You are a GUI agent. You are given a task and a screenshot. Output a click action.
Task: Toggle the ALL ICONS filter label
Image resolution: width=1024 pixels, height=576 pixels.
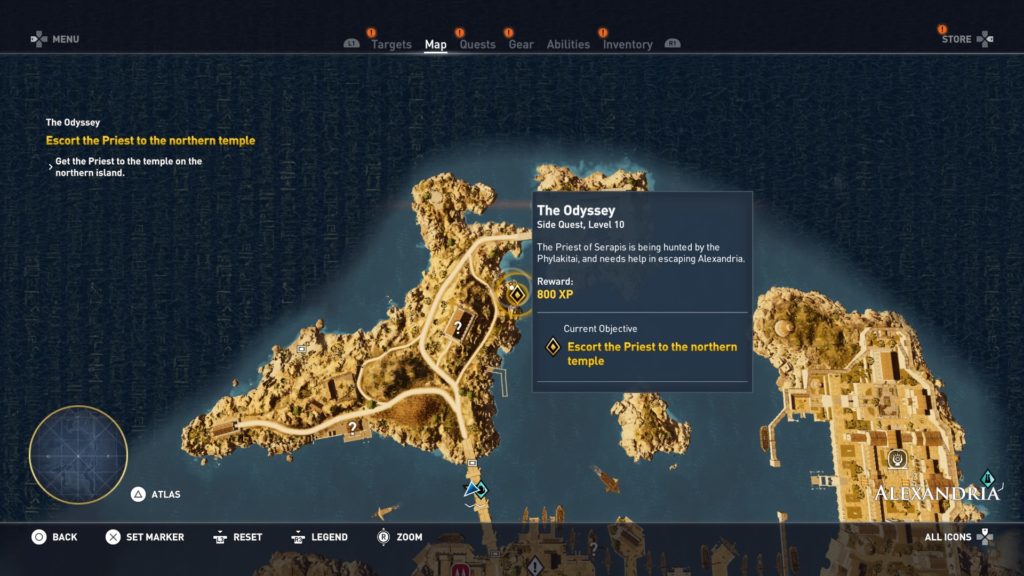pos(948,537)
